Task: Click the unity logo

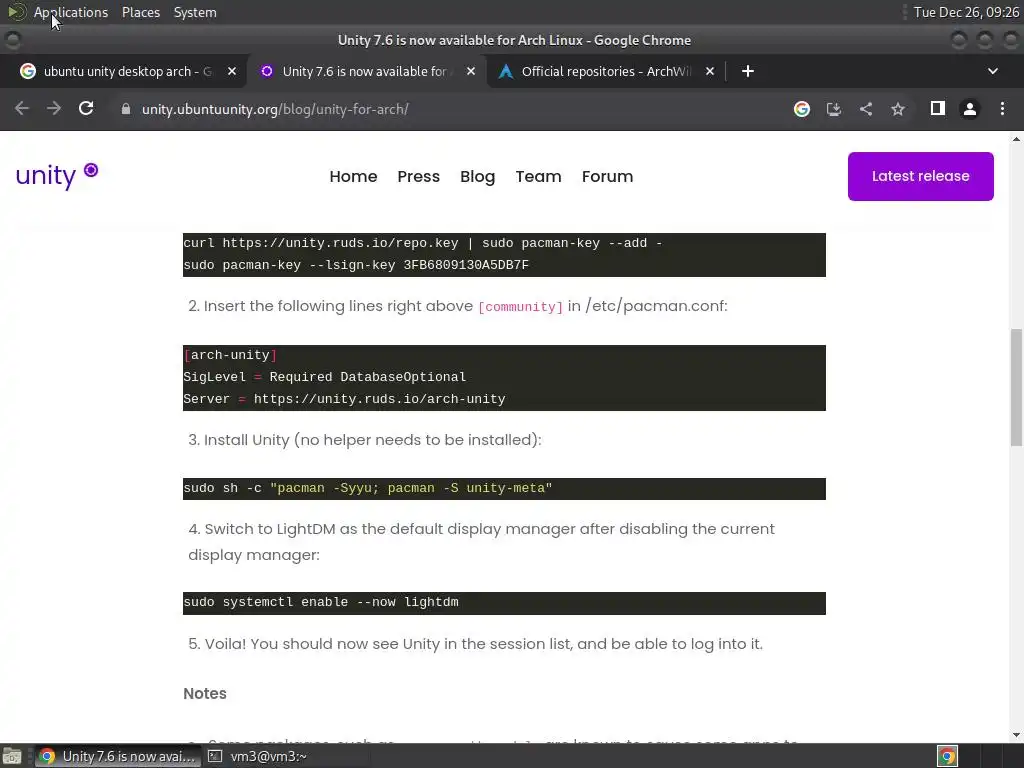Action: pos(57,175)
